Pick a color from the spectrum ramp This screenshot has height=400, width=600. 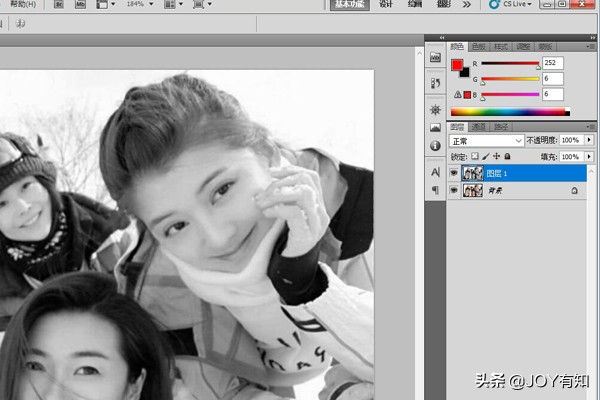(510, 112)
